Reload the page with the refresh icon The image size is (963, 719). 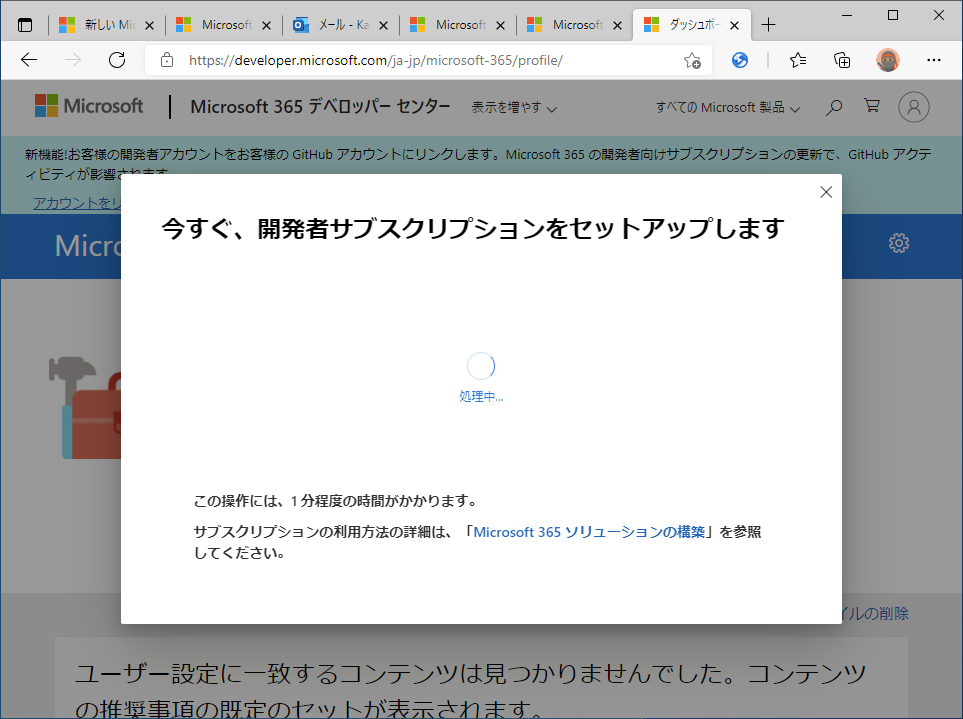tap(117, 60)
